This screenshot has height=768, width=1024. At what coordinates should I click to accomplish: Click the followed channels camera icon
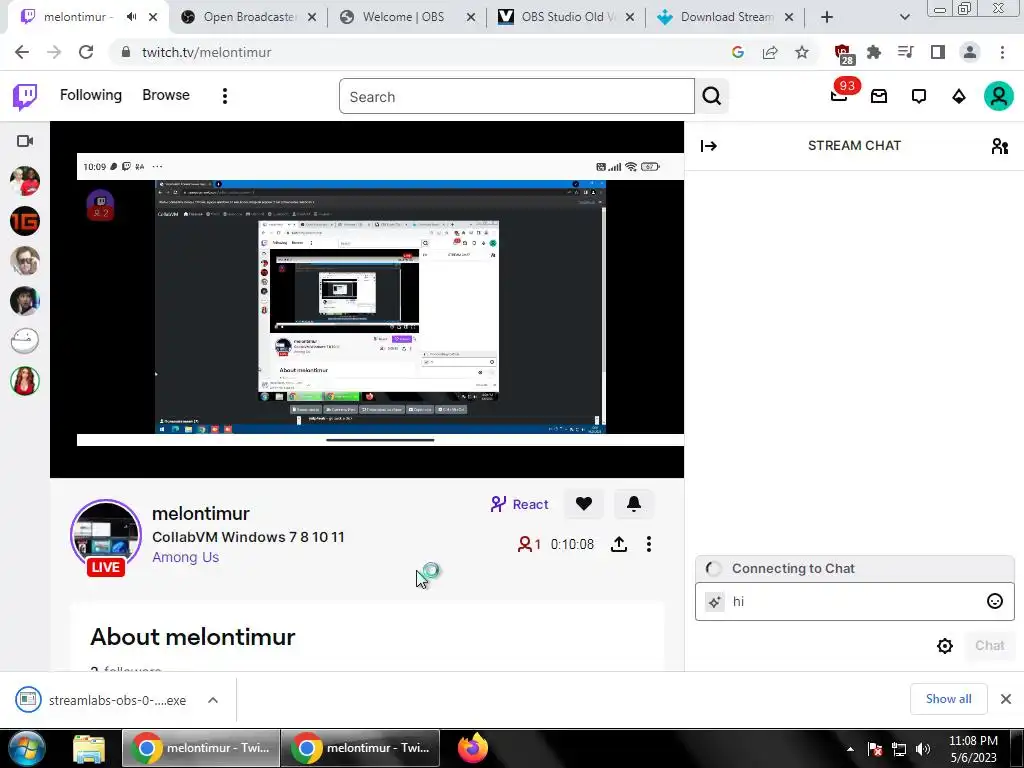pyautogui.click(x=25, y=141)
